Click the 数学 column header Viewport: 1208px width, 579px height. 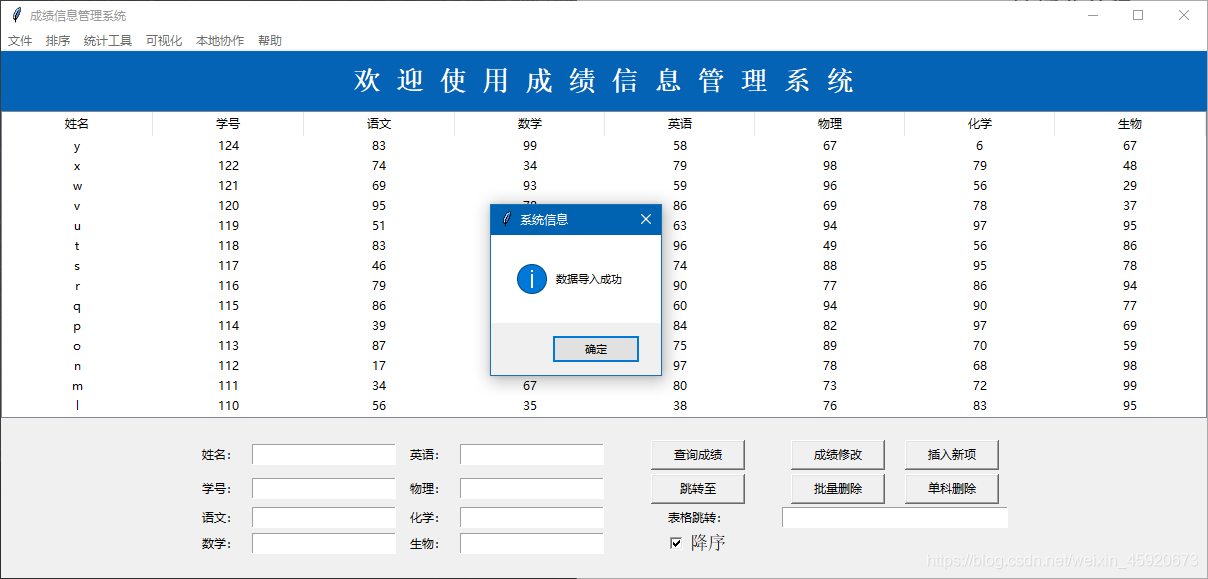(x=530, y=124)
